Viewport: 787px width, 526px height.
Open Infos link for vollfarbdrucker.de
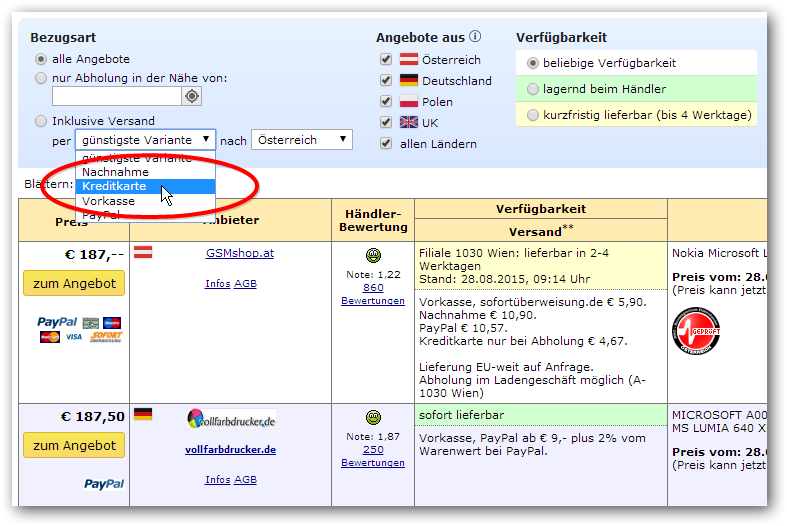coord(218,480)
